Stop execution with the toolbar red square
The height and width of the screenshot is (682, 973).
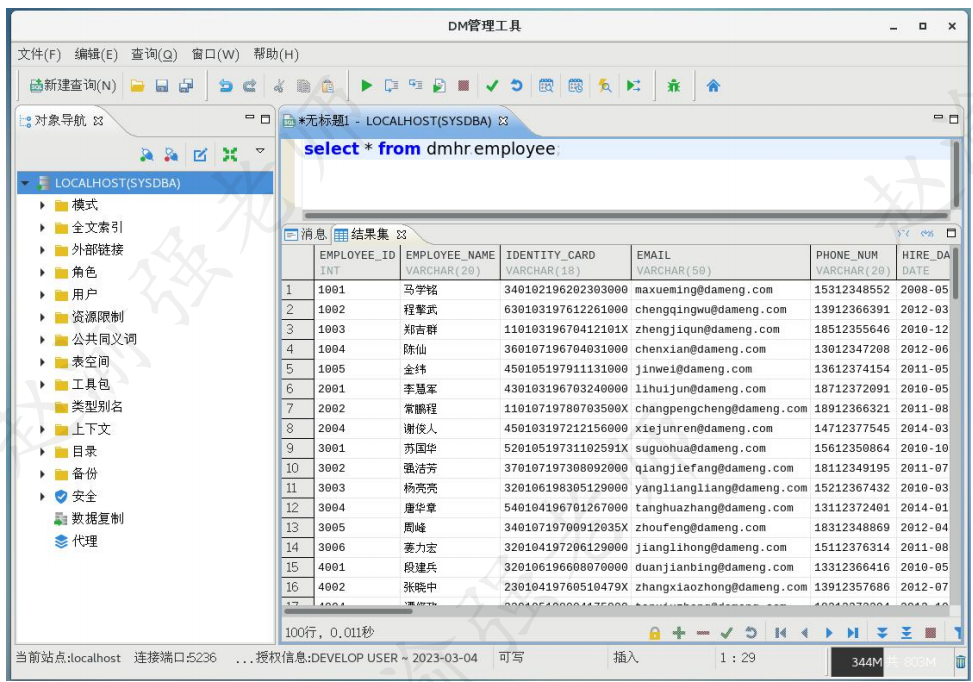(463, 86)
